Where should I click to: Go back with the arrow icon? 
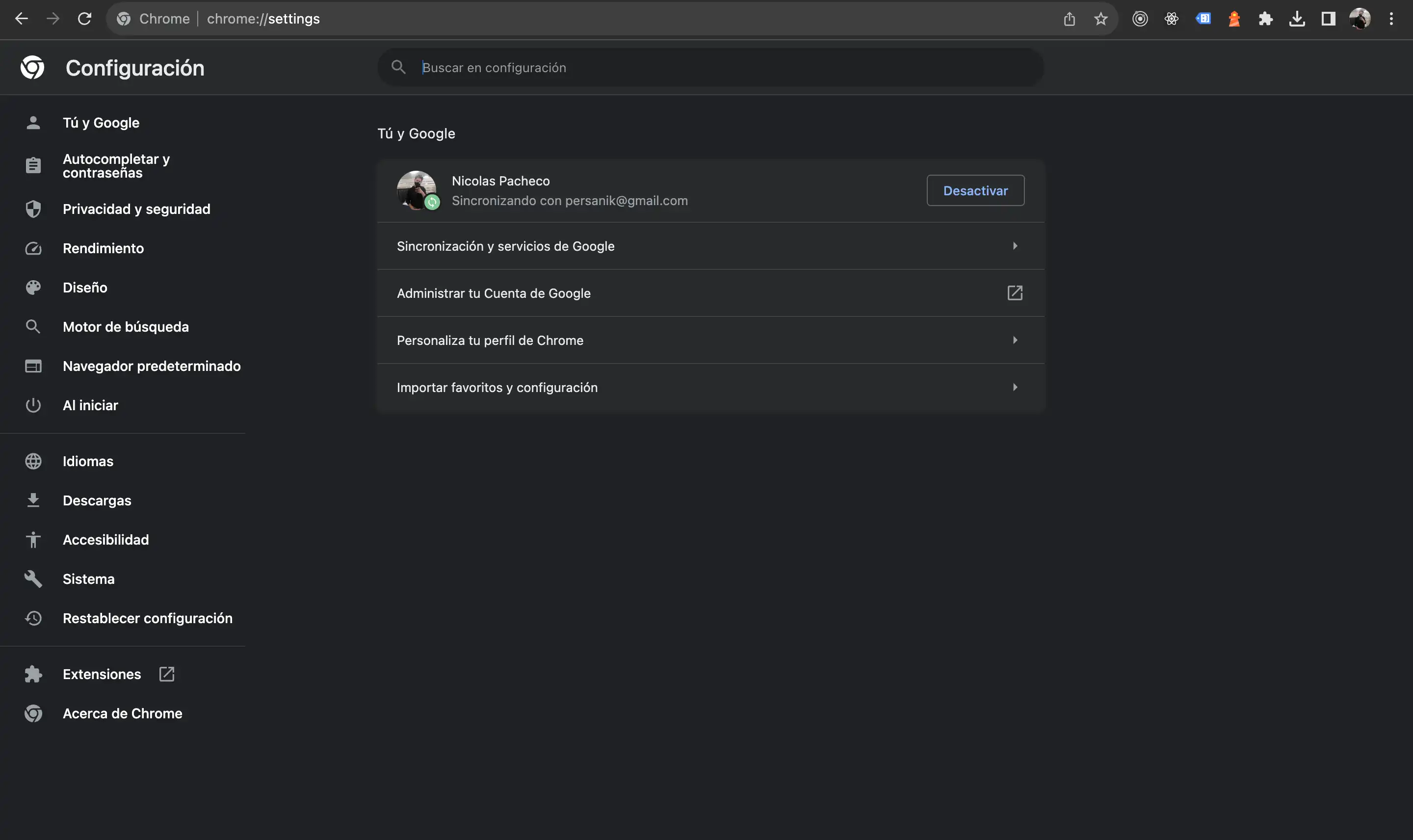coord(22,19)
